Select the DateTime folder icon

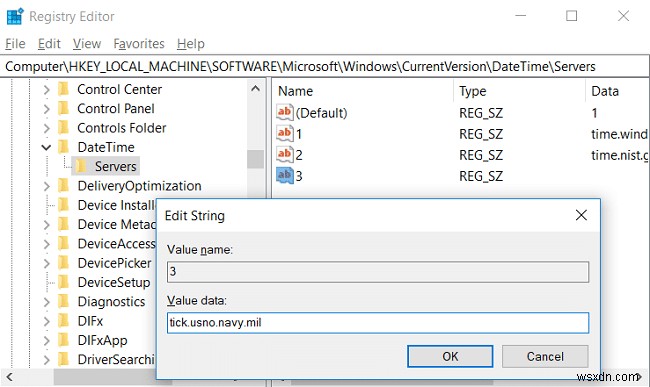(x=63, y=147)
